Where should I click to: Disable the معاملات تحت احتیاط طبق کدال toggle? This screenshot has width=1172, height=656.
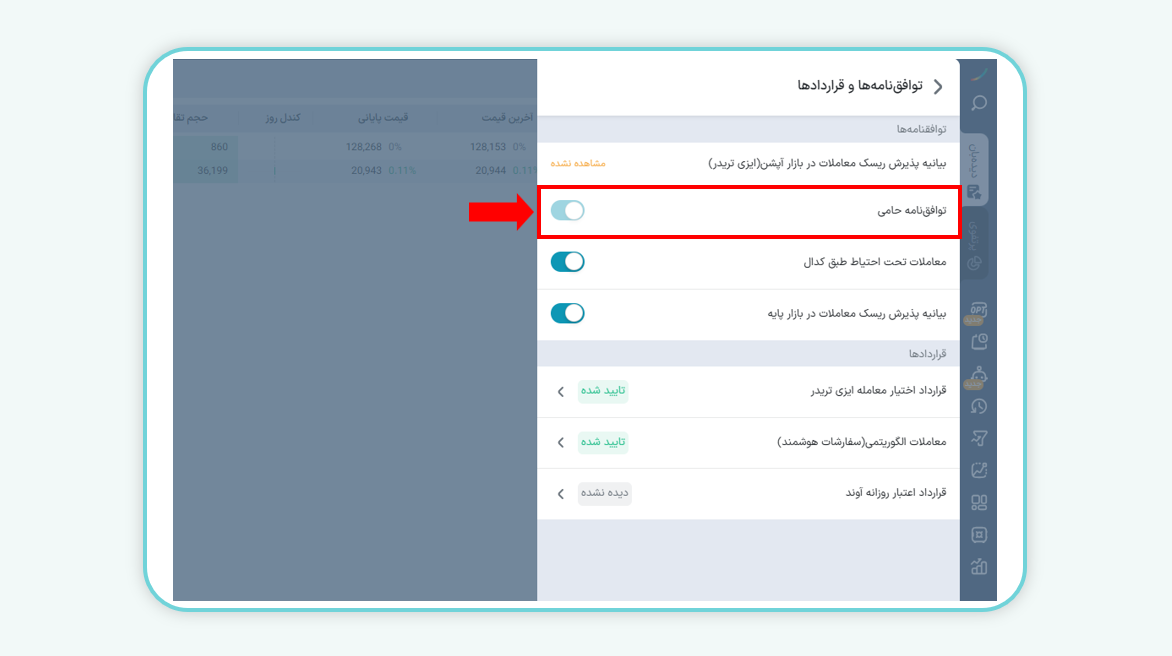pyautogui.click(x=567, y=261)
